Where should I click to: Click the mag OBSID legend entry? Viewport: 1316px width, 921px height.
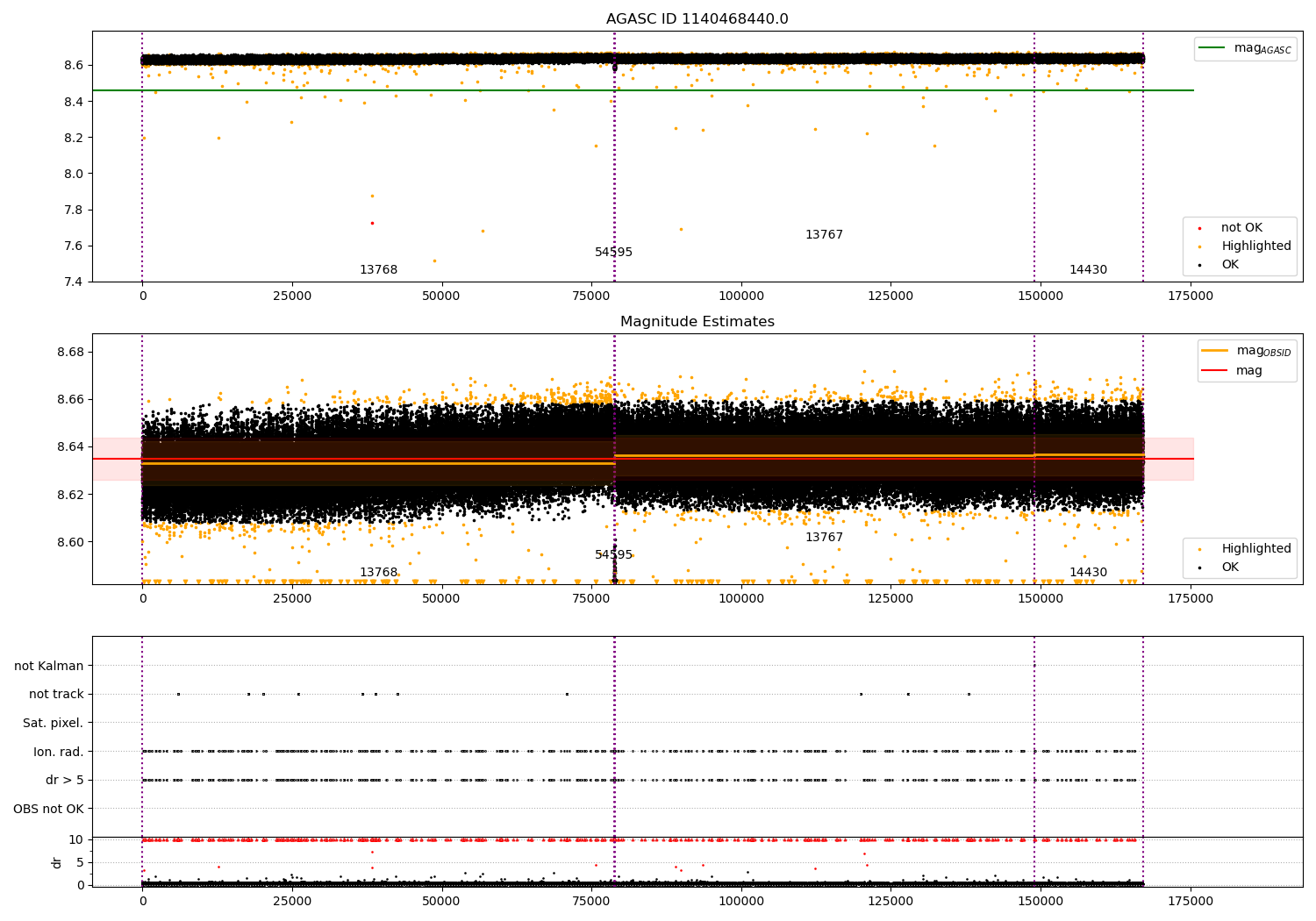coord(1246,351)
